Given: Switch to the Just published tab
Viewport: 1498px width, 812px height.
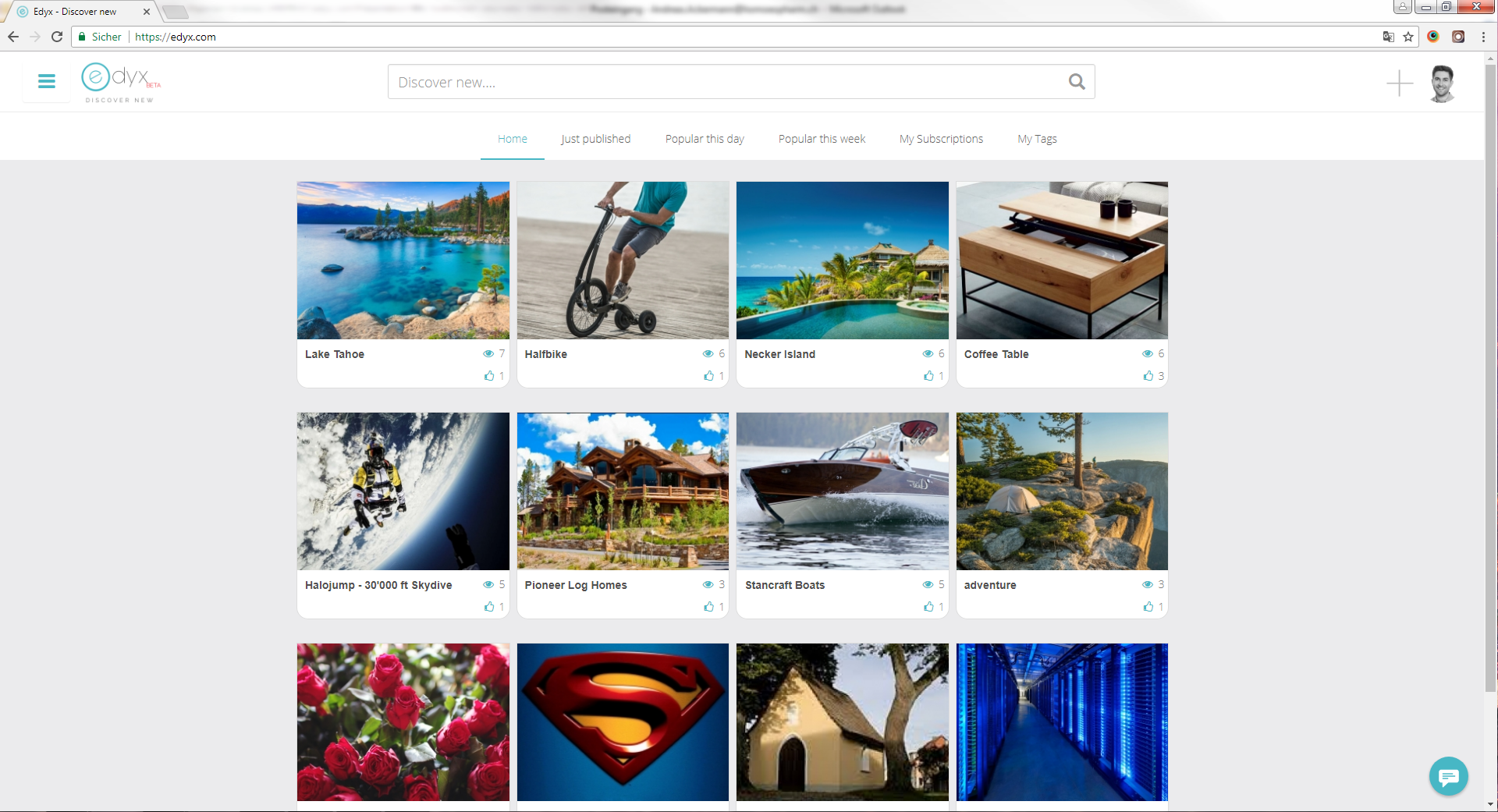Looking at the screenshot, I should pos(595,138).
